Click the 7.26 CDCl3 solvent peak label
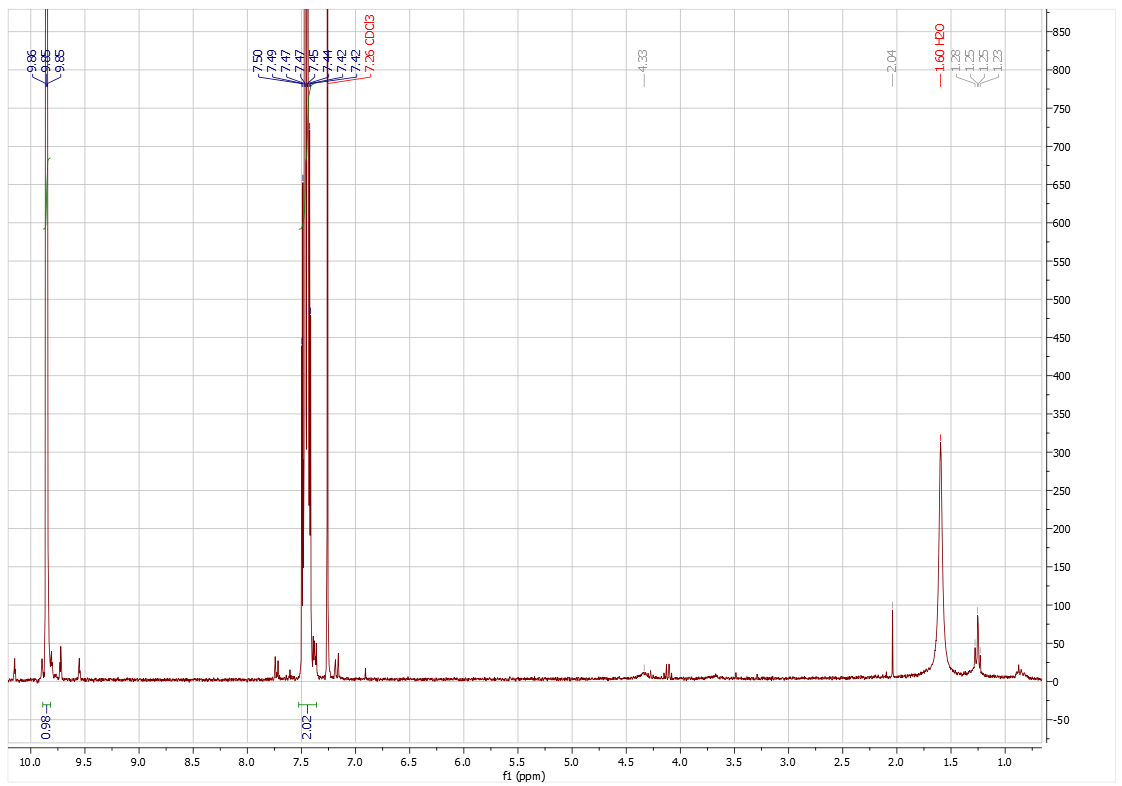1122x786 pixels. [370, 43]
